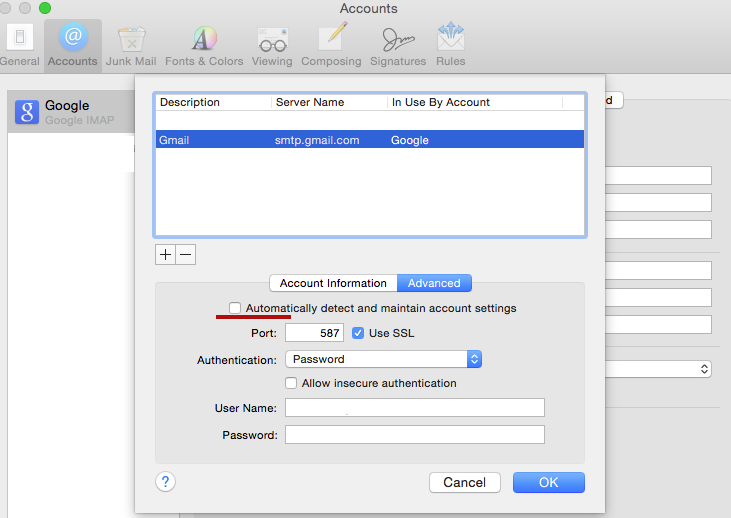Viewport: 731px width, 518px height.
Task: Open Junk Mail preferences
Action: point(131,45)
